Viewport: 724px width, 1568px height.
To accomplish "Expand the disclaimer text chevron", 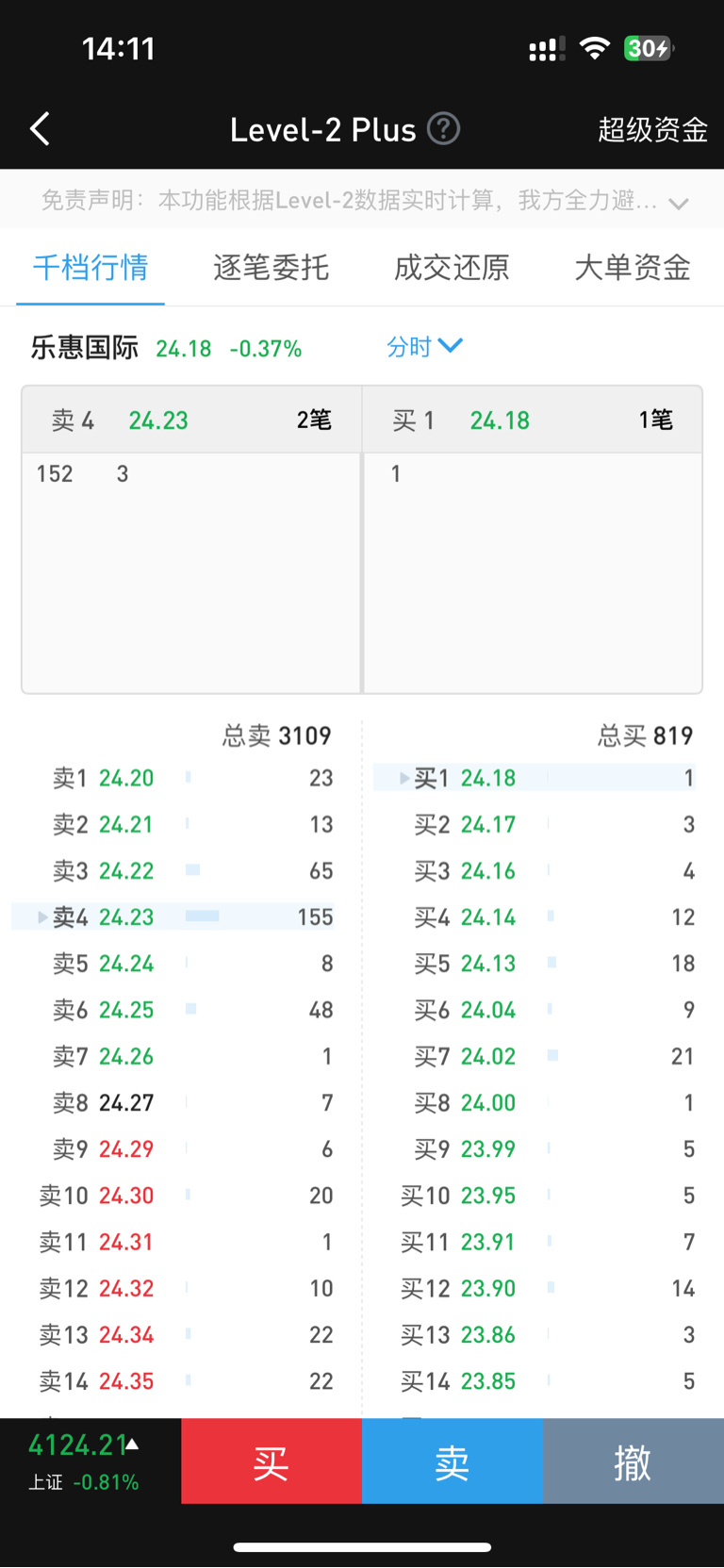I will tap(678, 203).
